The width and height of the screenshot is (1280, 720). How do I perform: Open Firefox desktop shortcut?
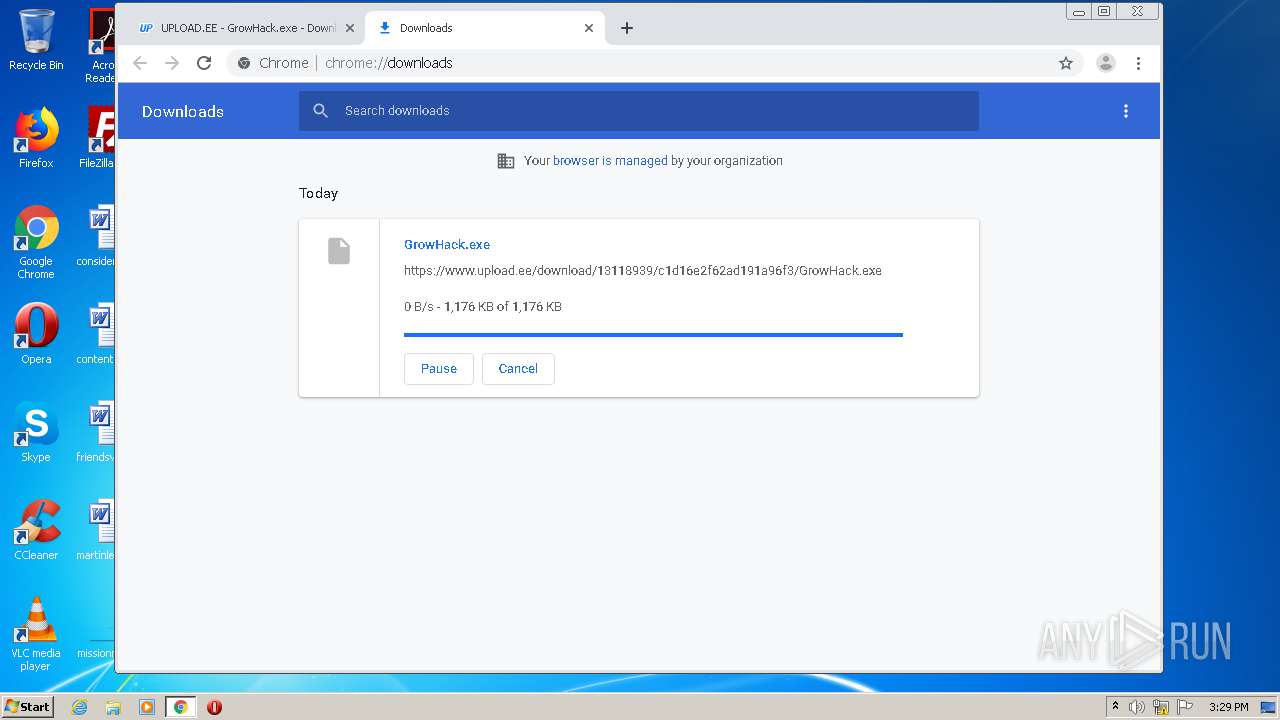click(x=36, y=138)
